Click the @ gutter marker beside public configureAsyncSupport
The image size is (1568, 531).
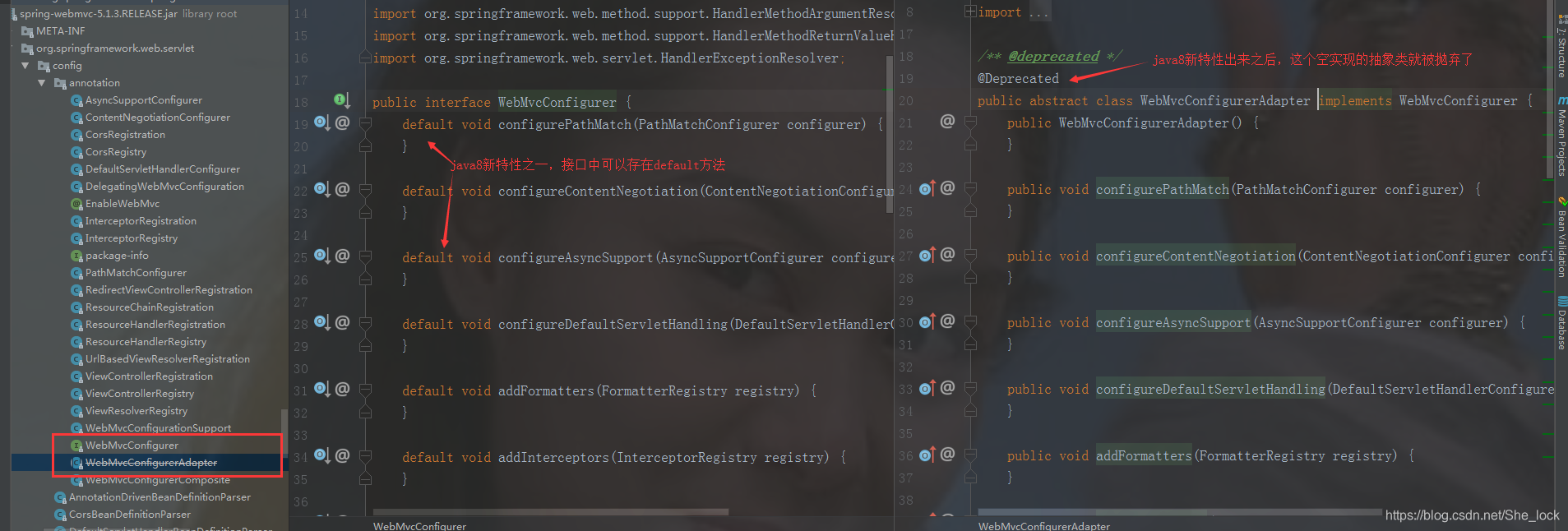click(947, 321)
